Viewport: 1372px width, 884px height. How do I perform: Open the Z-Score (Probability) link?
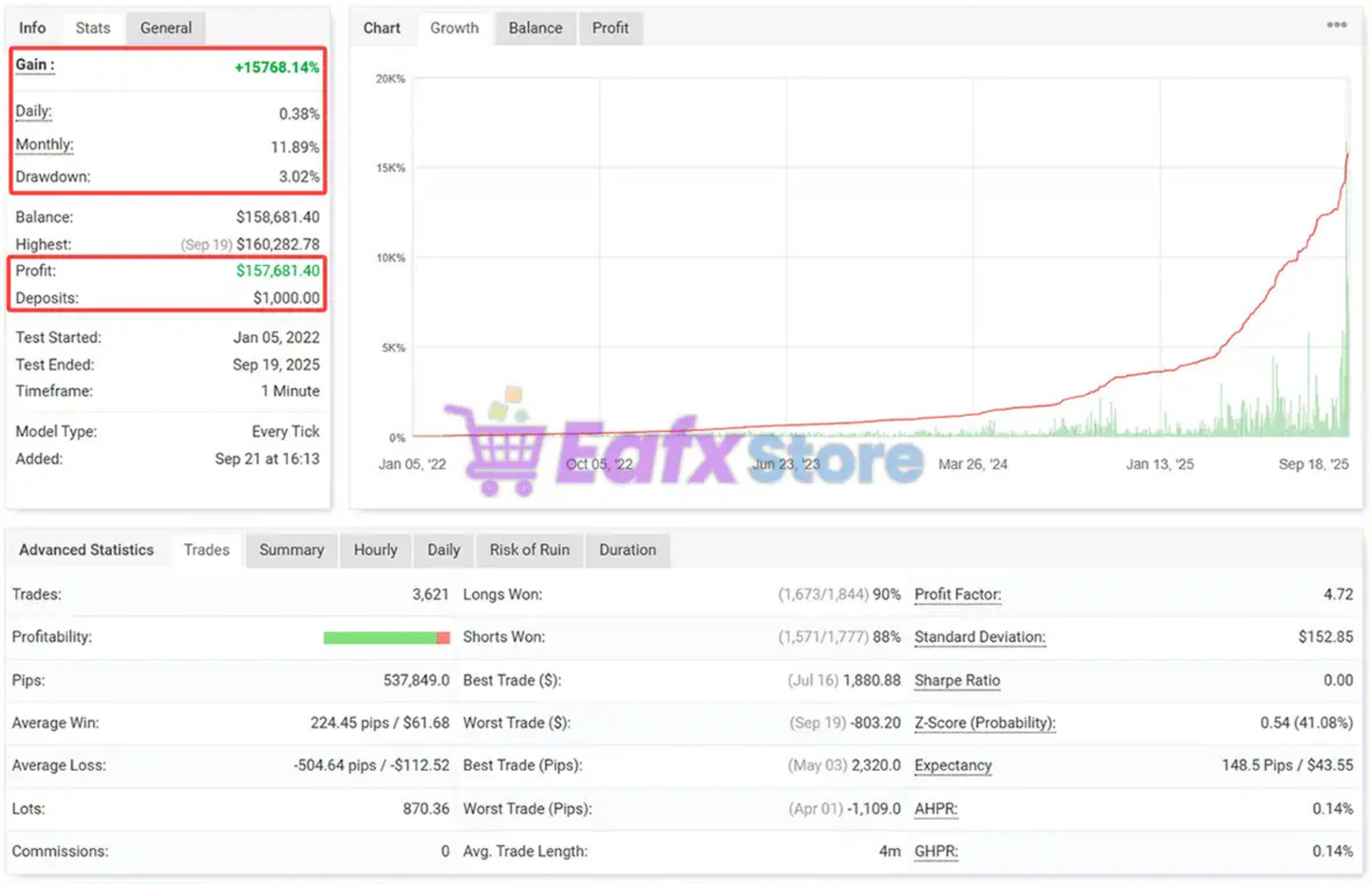click(x=984, y=723)
